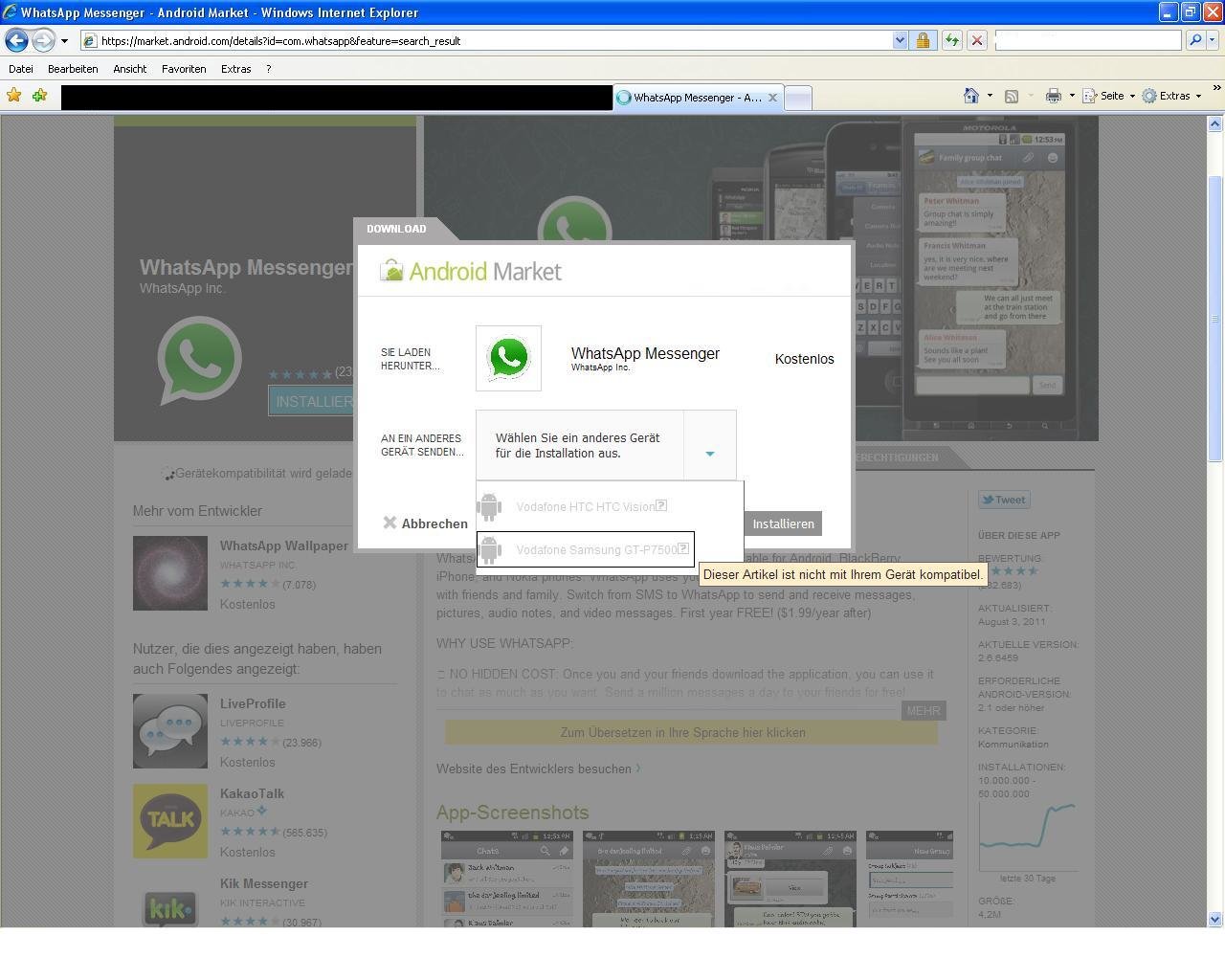The width and height of the screenshot is (1225, 980).
Task: Open the Bearbeiten menu
Action: coord(73,69)
